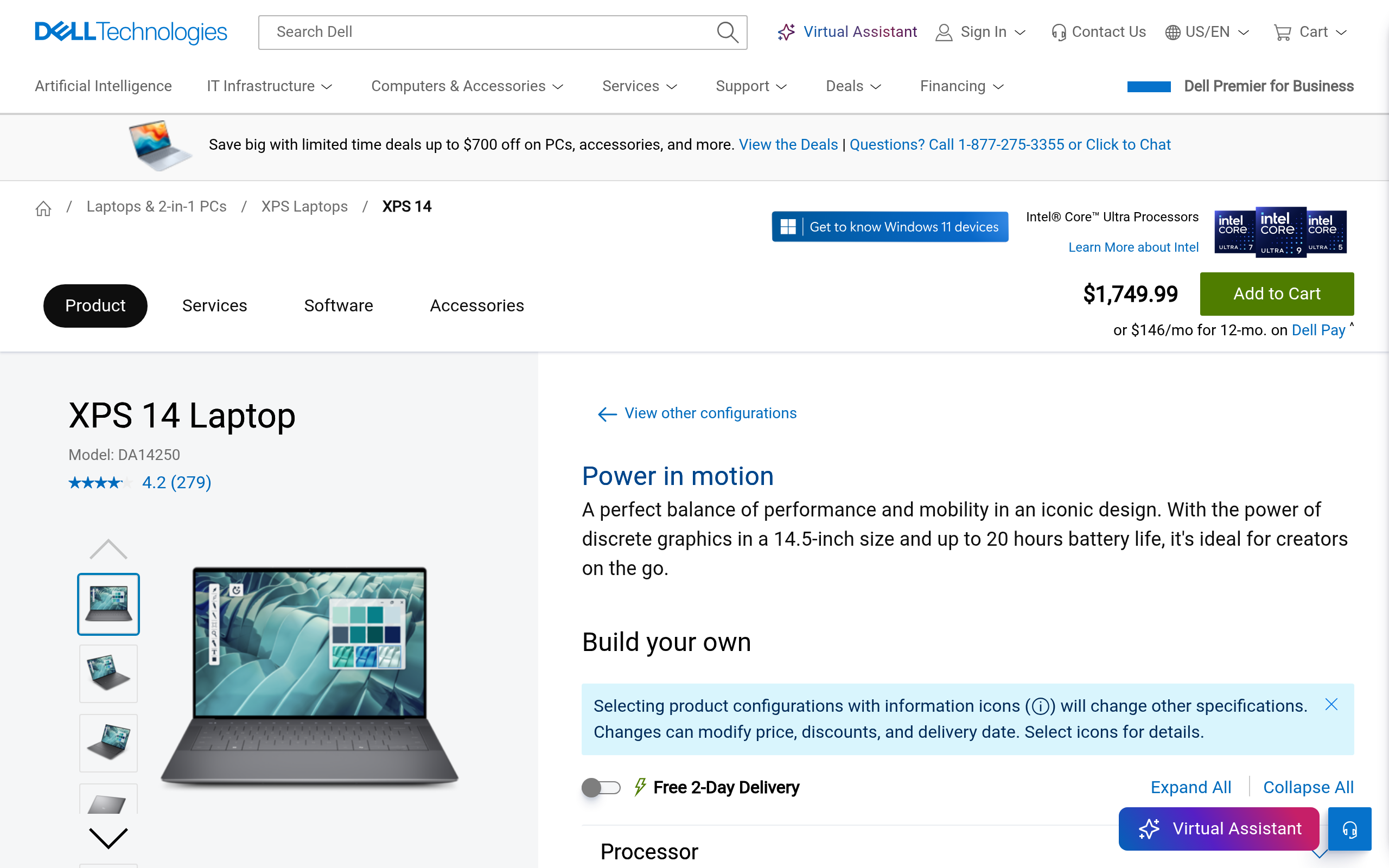Viewport: 1389px width, 868px height.
Task: Go to home via breadcrumb house icon
Action: coord(43,207)
